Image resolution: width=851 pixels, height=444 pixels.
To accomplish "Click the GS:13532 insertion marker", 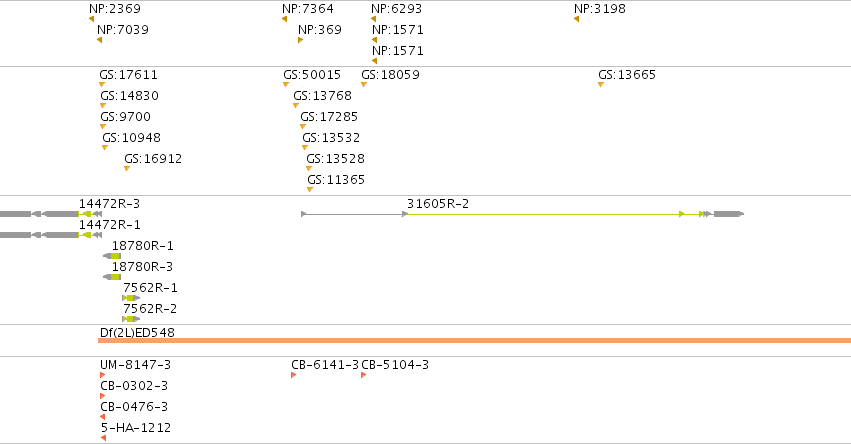I will coord(305,148).
